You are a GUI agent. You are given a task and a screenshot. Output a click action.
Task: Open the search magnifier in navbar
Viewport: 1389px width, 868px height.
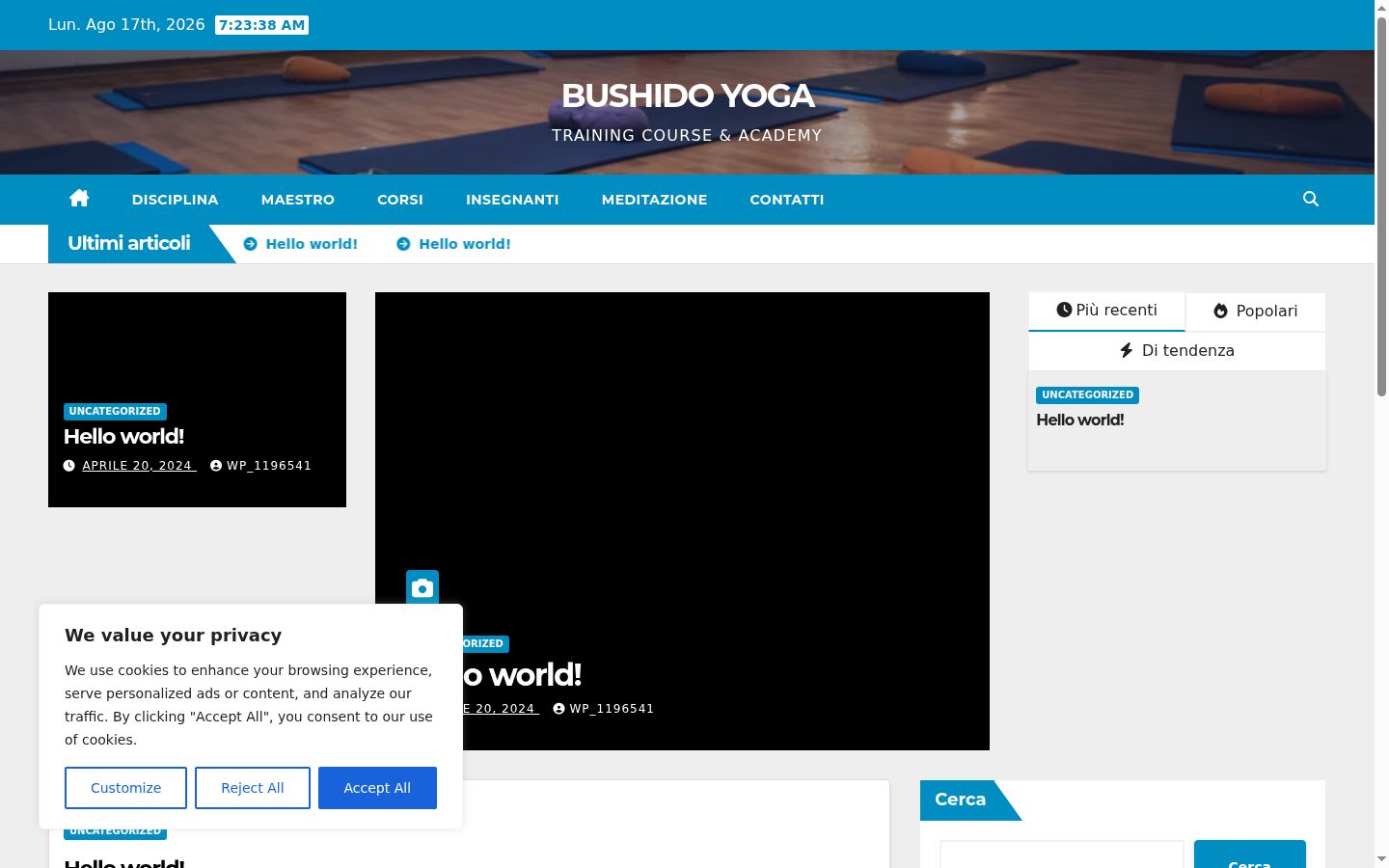tap(1311, 199)
